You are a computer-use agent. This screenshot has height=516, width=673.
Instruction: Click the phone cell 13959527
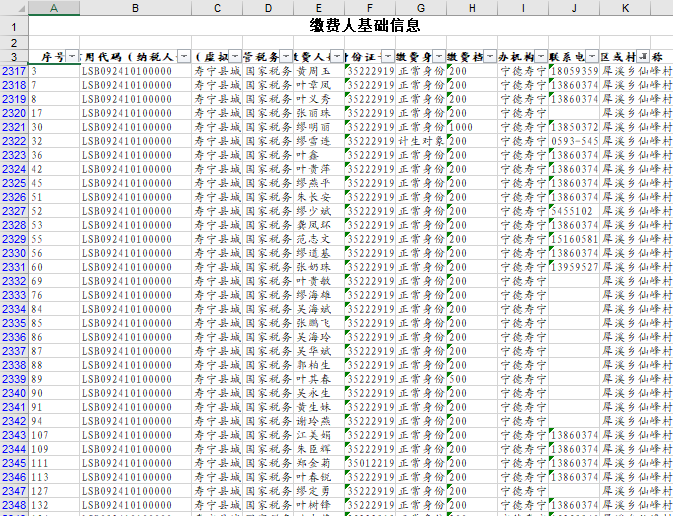(x=575, y=267)
